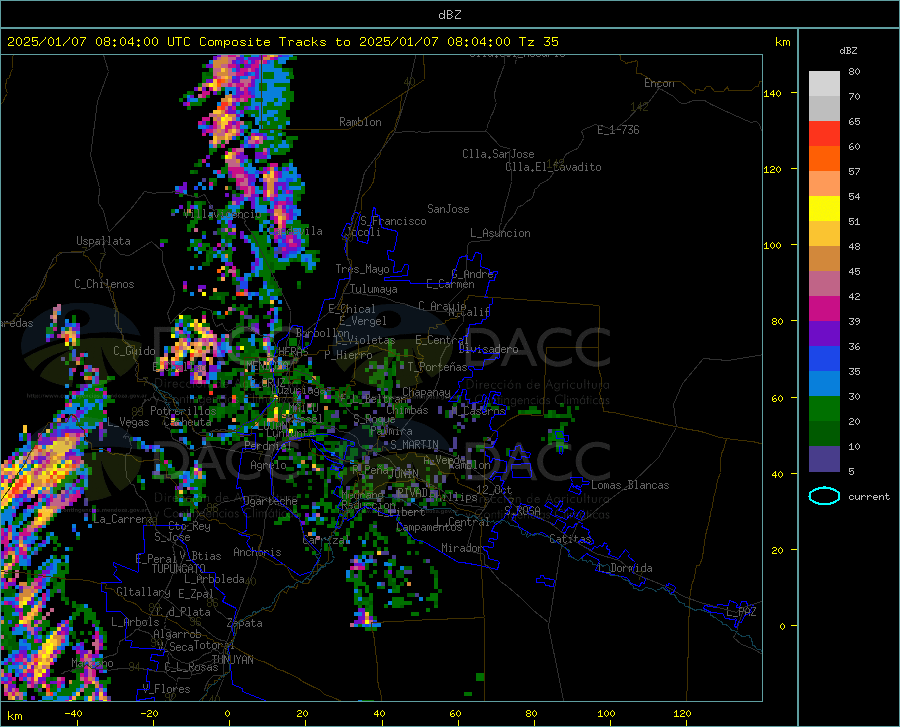
Task: Select the purple 39 dBZ legend swatch
Action: tap(824, 333)
